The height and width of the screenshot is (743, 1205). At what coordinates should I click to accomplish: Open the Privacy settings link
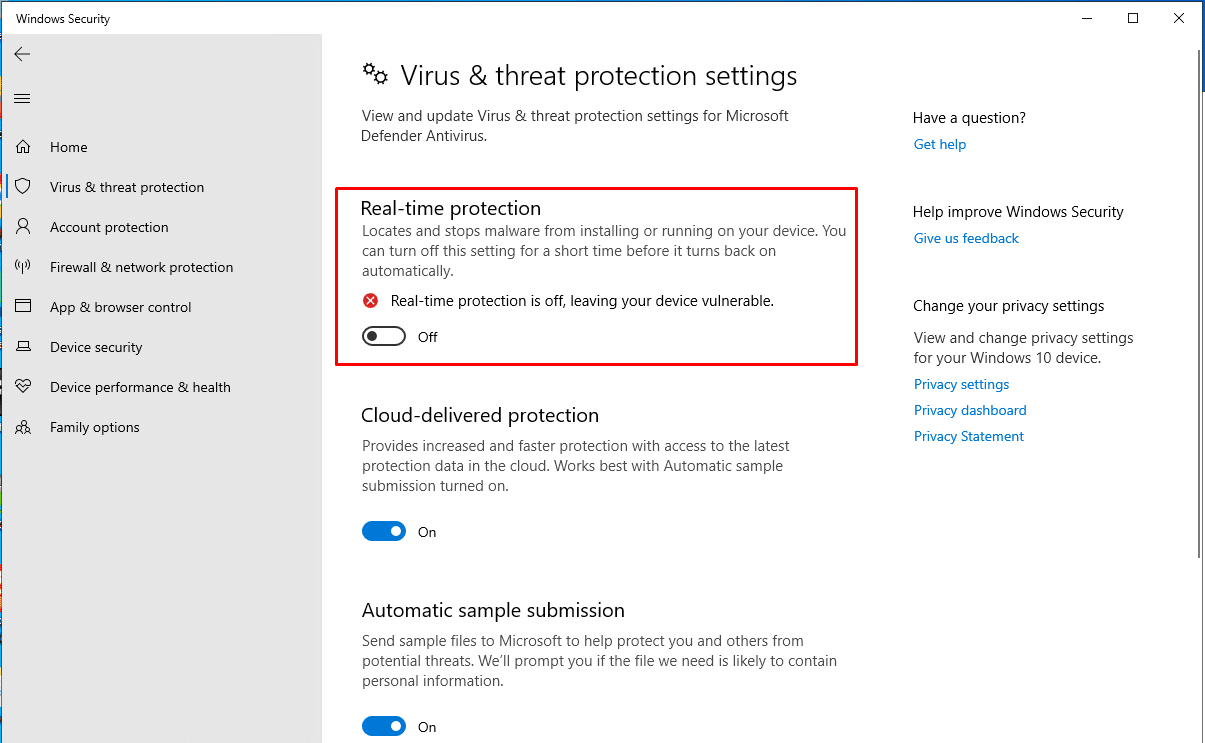(961, 384)
